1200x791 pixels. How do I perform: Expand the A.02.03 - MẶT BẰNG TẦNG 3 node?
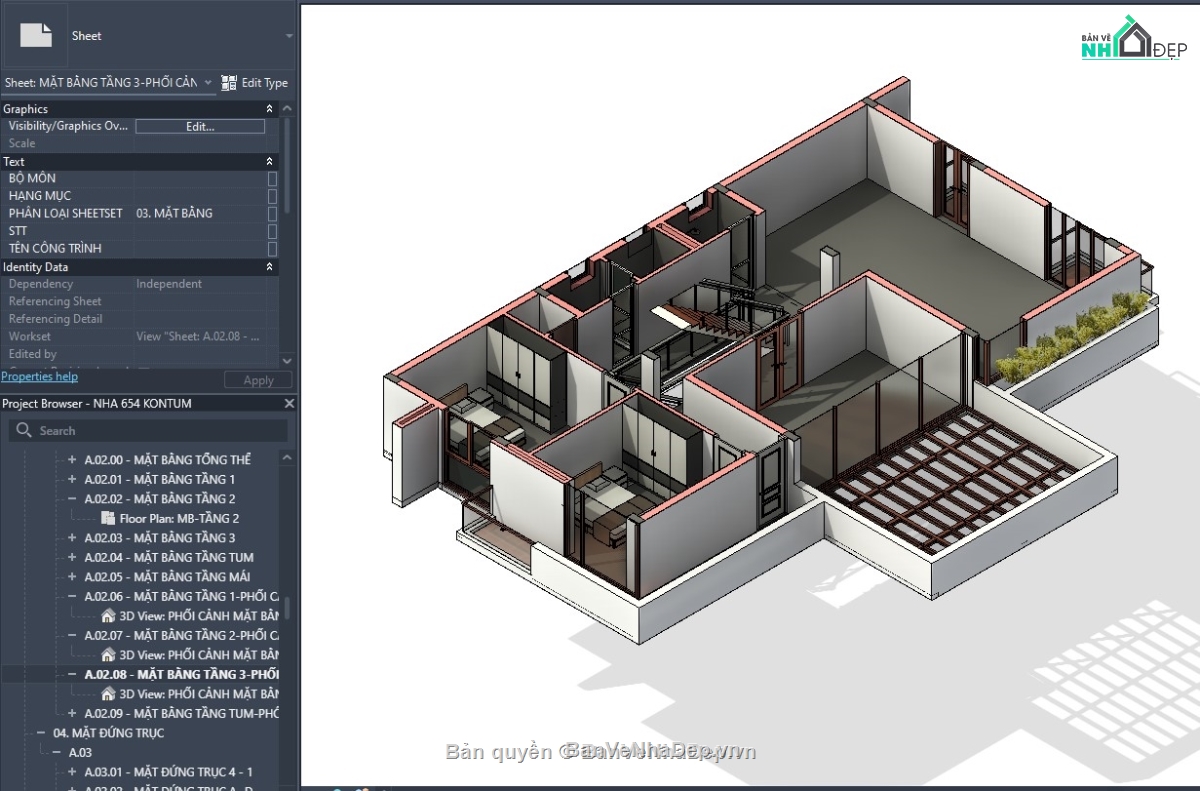[x=72, y=538]
